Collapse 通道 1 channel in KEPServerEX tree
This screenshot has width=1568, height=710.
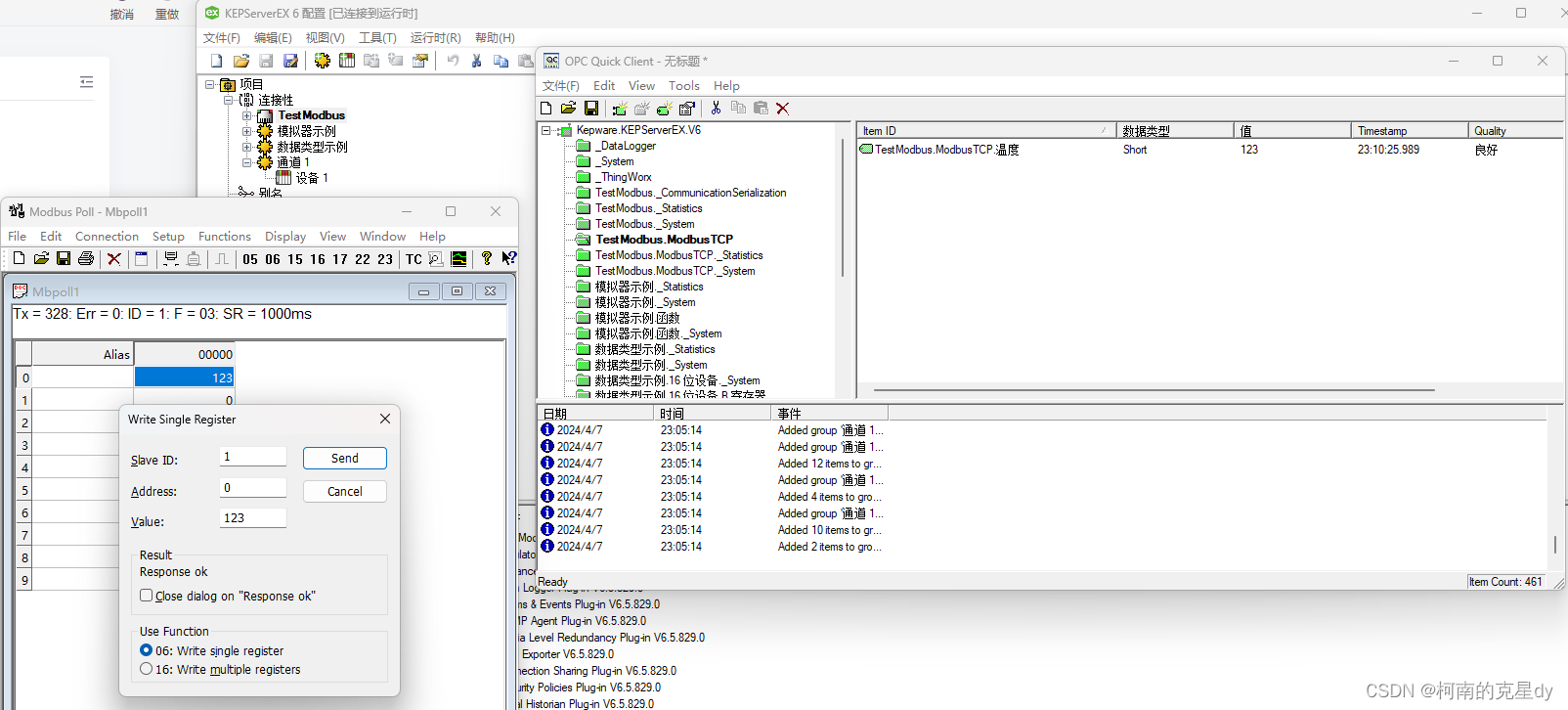tap(246, 162)
